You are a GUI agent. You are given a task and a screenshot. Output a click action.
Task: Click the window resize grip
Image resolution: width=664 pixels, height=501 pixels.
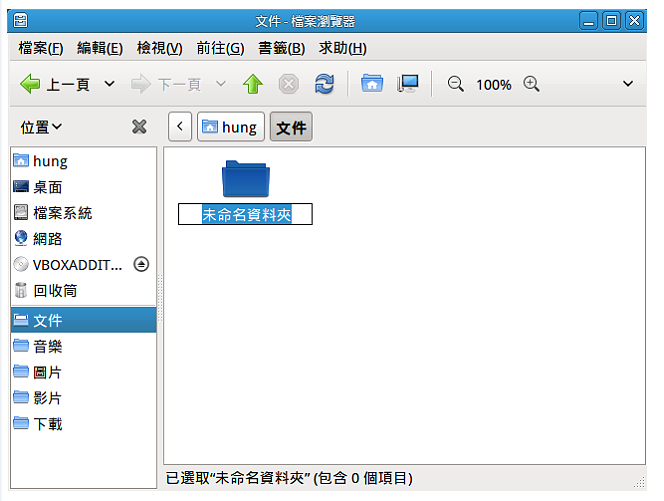[x=639, y=482]
